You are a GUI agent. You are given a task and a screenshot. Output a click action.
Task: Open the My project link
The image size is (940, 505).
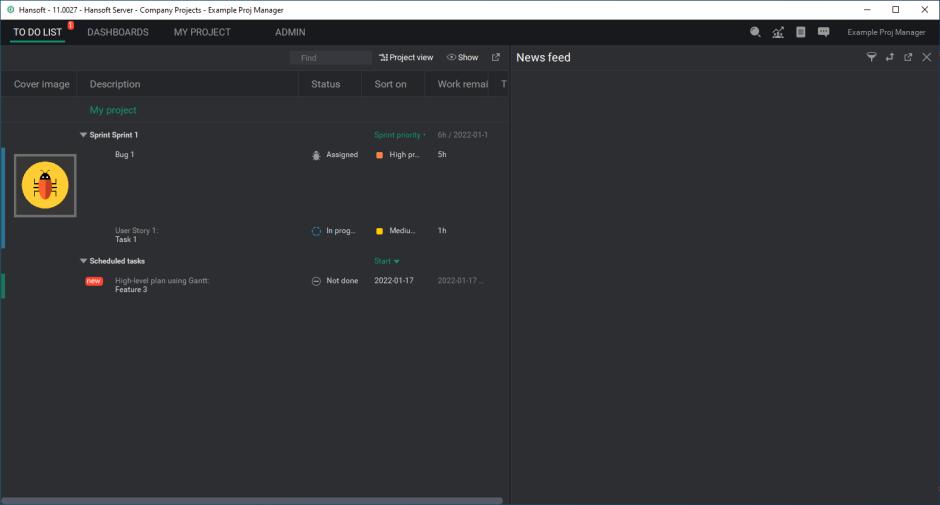point(113,110)
